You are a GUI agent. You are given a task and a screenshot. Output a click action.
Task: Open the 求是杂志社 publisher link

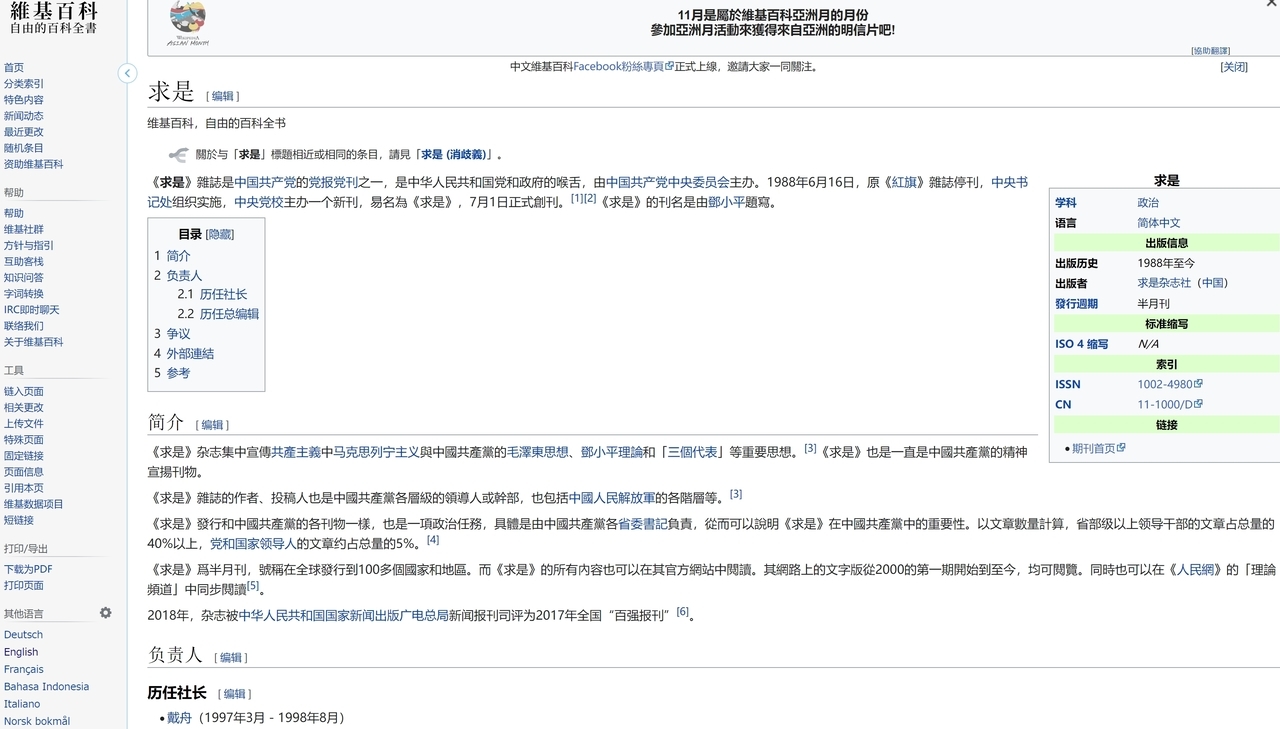tap(1164, 283)
